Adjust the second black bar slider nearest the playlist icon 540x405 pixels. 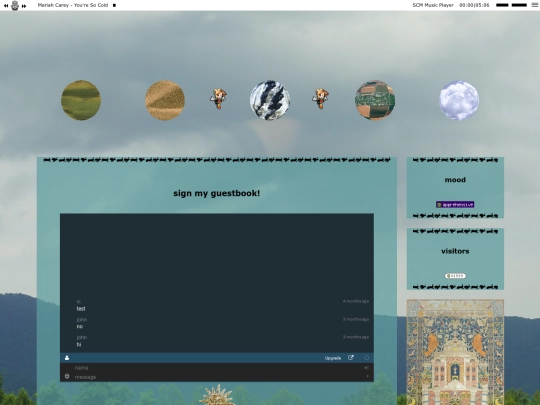pos(519,5)
